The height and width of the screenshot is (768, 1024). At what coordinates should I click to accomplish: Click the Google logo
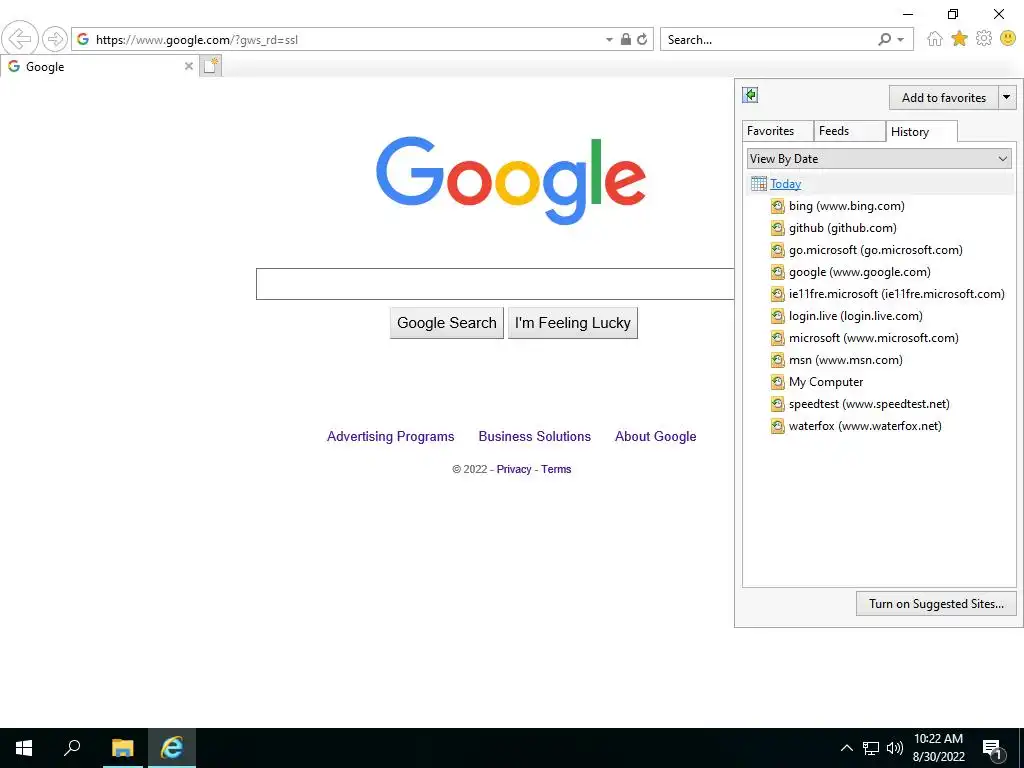[511, 180]
